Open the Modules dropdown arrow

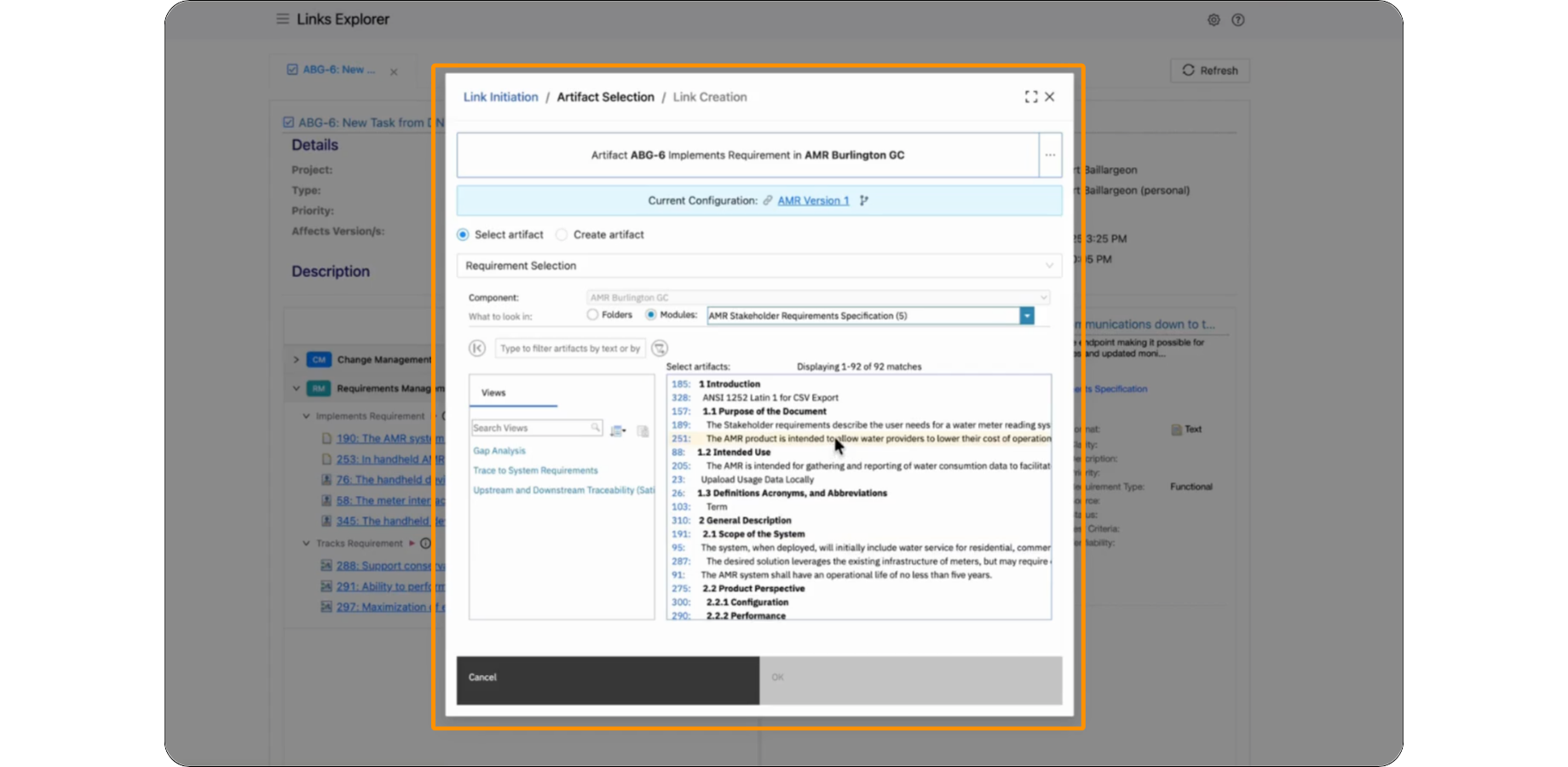click(1027, 316)
